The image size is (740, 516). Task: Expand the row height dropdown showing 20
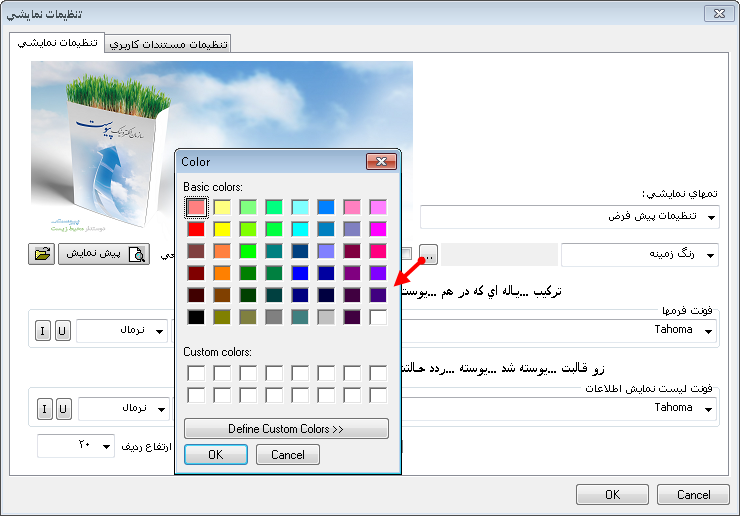[x=106, y=446]
